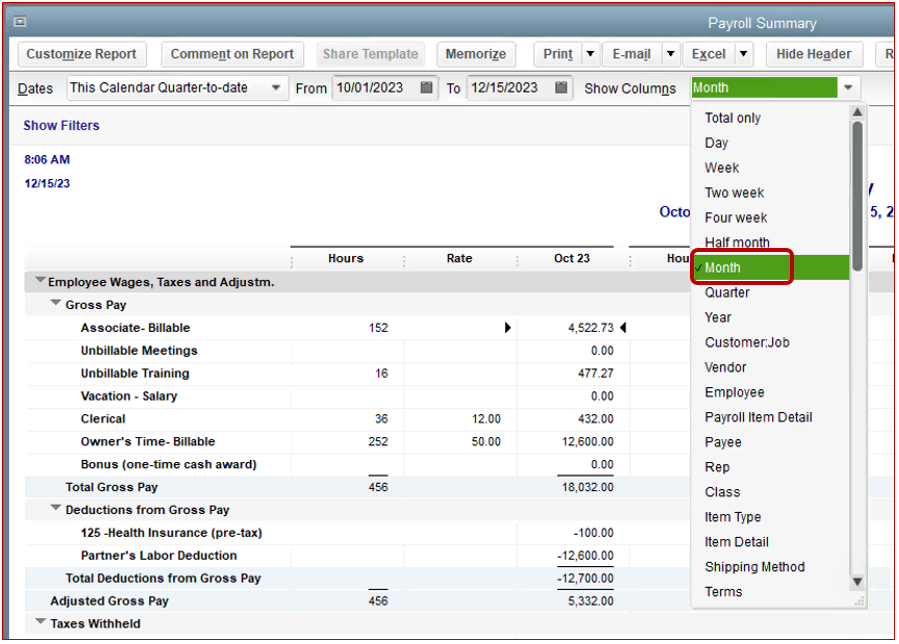The width and height of the screenshot is (899, 644).
Task: Open the Dates range combo box
Action: 177,88
